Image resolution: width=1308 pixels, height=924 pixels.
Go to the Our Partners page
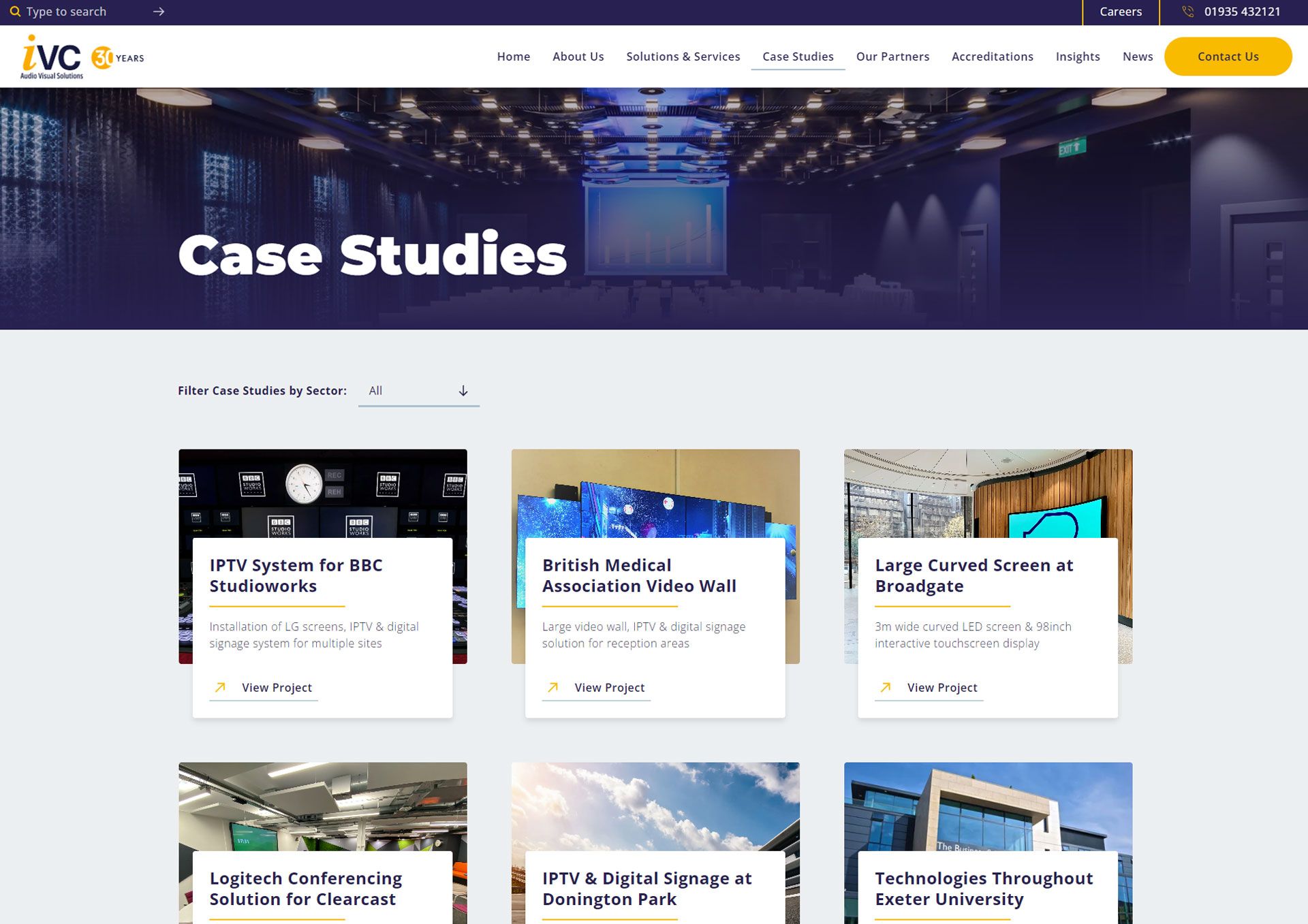pyautogui.click(x=892, y=57)
